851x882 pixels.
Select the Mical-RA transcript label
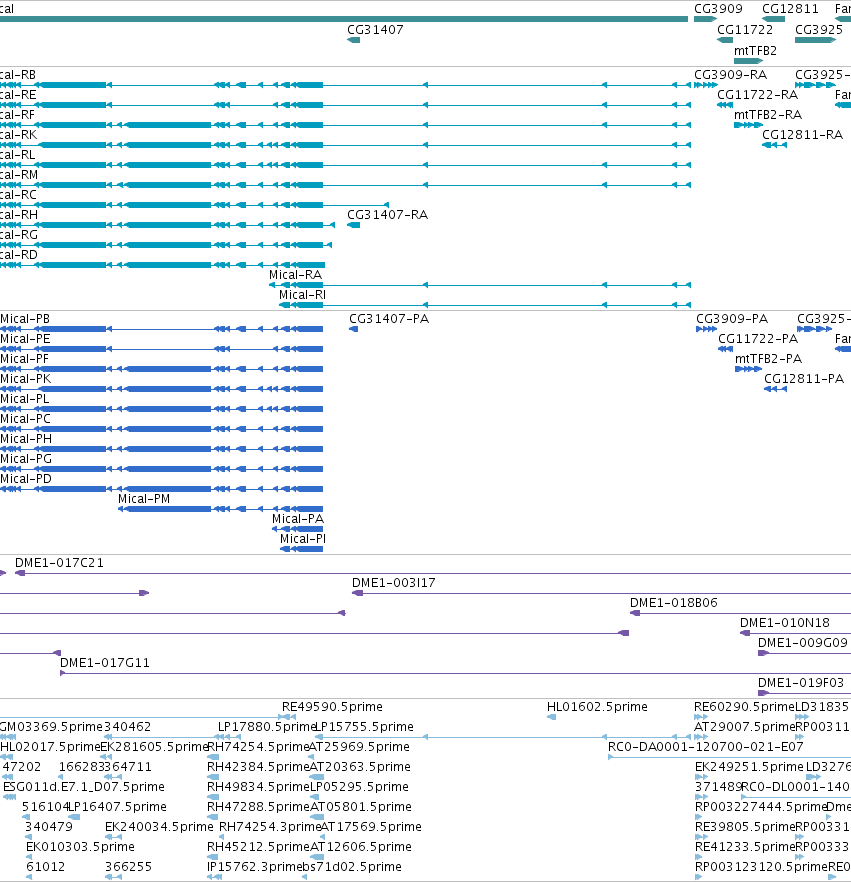pyautogui.click(x=295, y=274)
